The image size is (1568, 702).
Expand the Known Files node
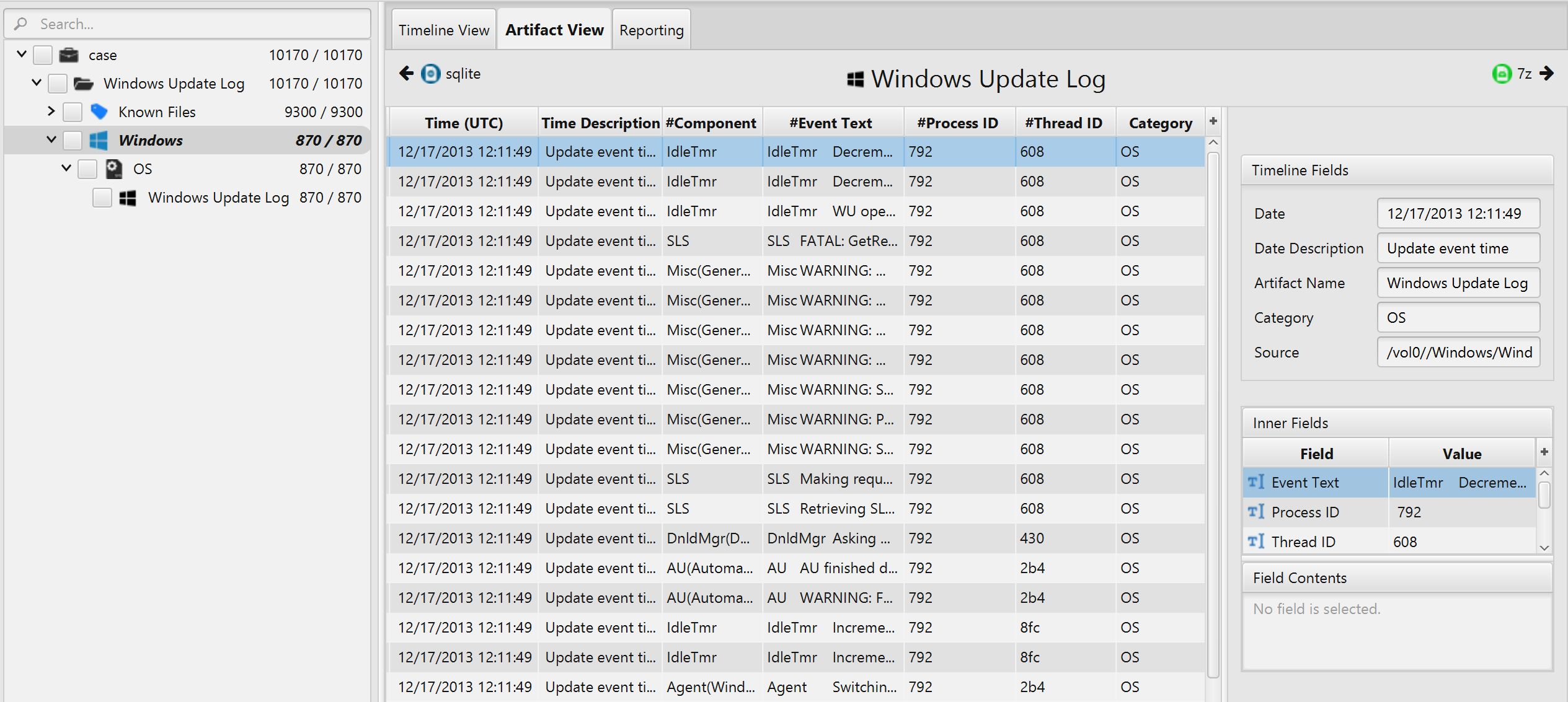pyautogui.click(x=51, y=112)
